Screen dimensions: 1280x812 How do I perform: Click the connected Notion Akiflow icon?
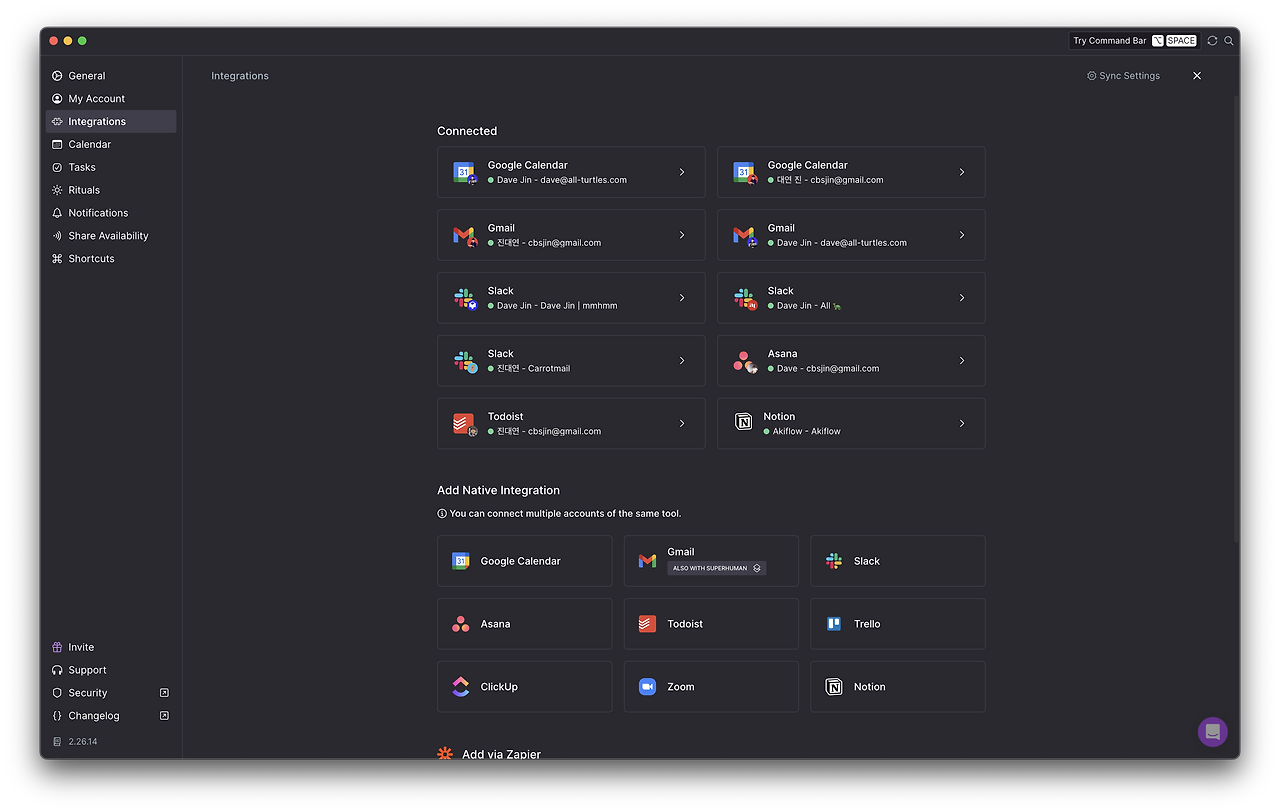pyautogui.click(x=743, y=423)
